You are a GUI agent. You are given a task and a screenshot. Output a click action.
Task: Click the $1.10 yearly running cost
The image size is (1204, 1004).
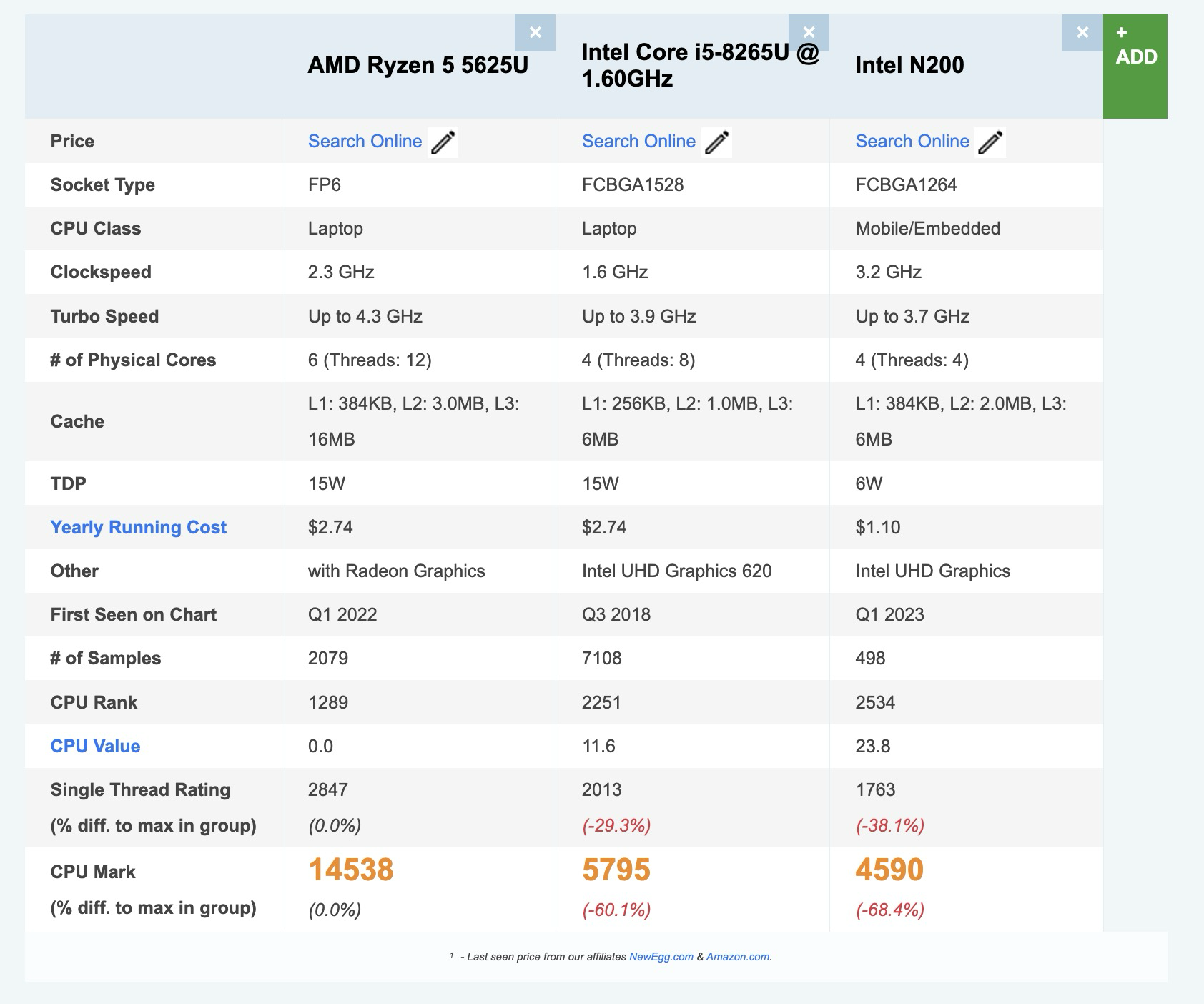tap(878, 527)
